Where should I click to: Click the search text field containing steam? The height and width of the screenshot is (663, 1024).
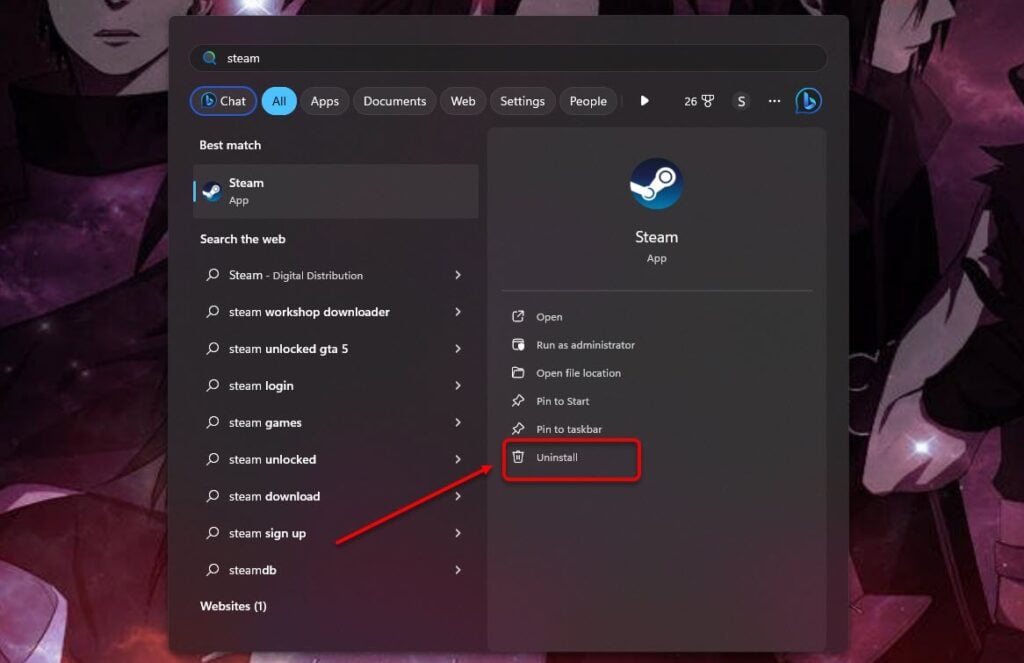coord(508,58)
